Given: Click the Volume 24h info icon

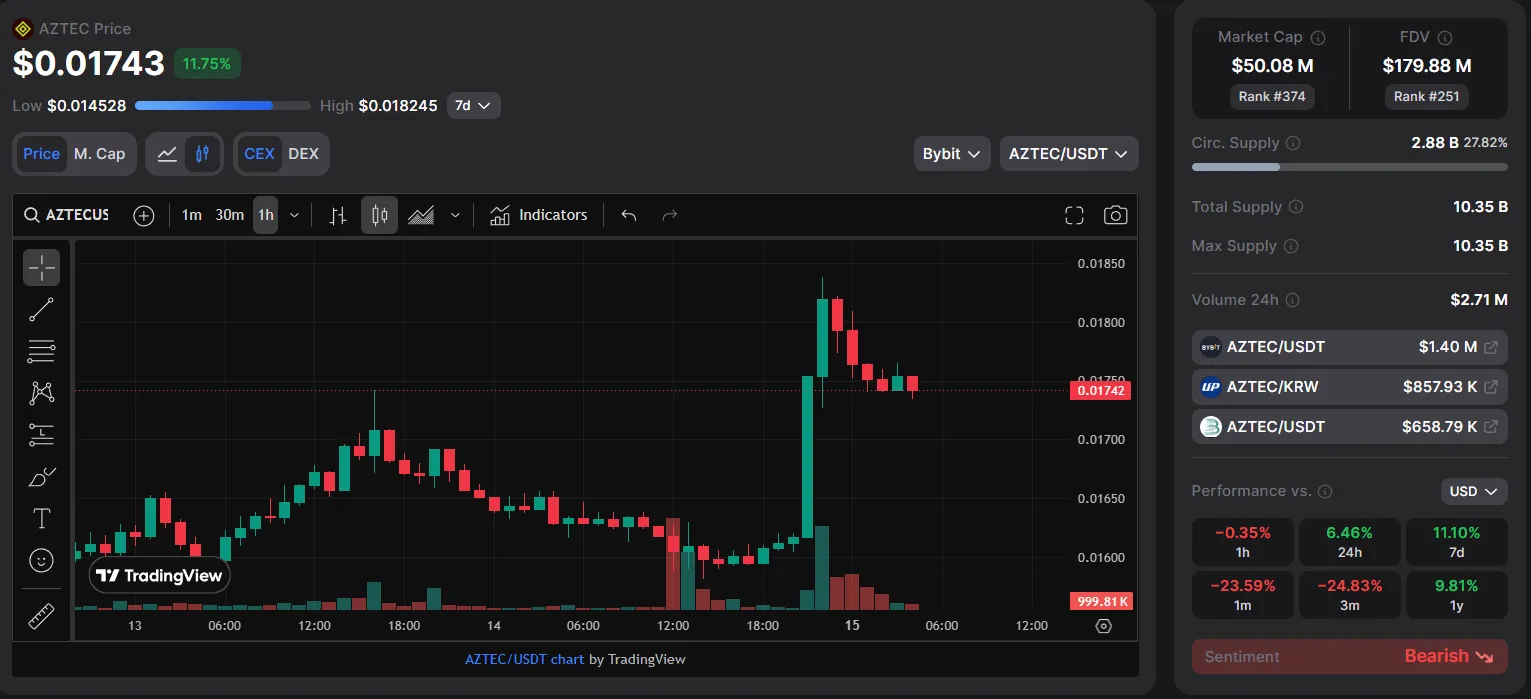Looking at the screenshot, I should 1292,300.
